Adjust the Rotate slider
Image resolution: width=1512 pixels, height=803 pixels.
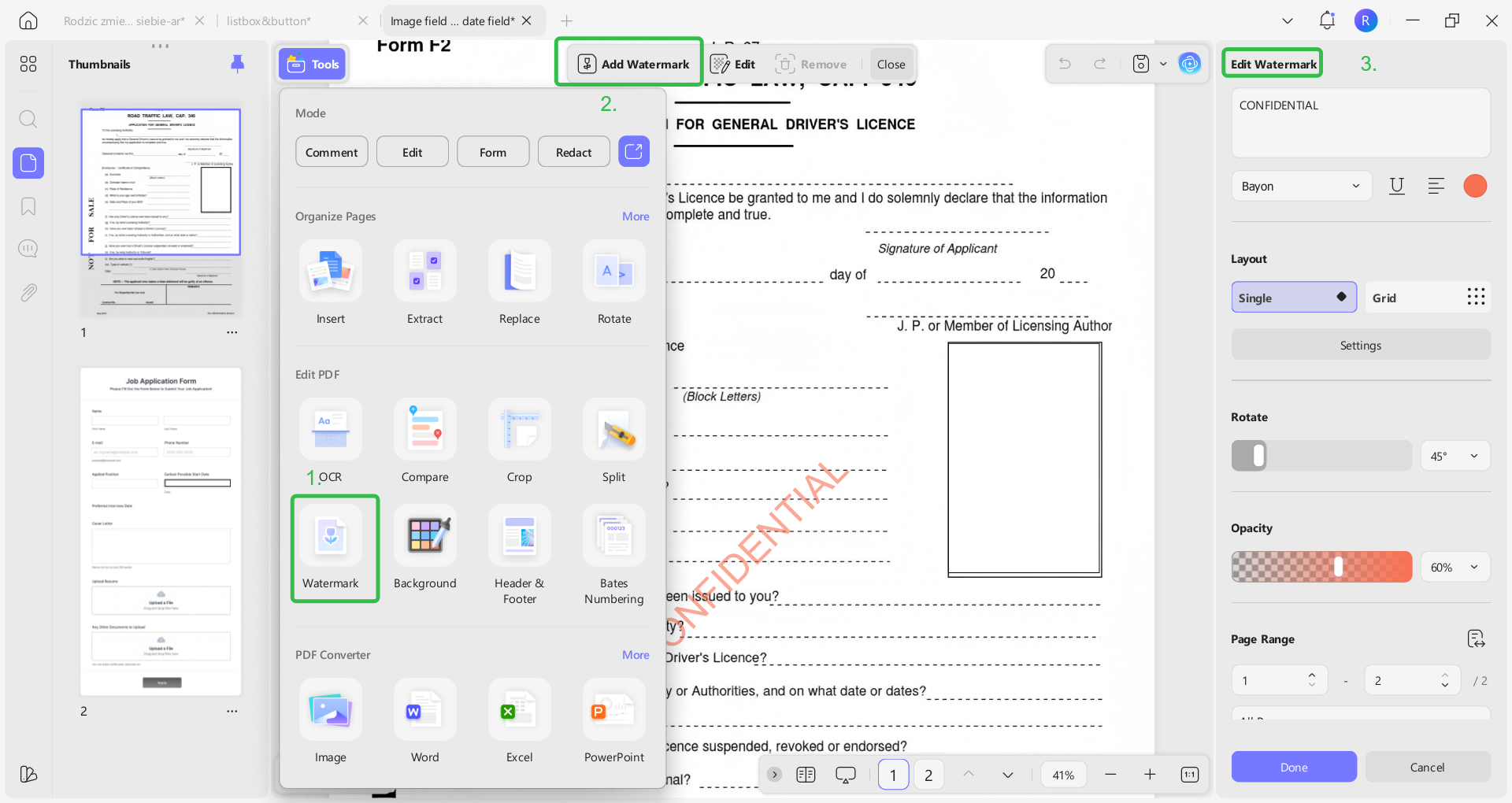[1321, 456]
